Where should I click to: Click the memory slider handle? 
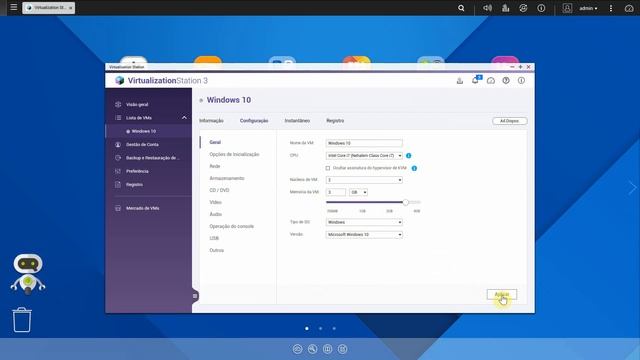406,202
